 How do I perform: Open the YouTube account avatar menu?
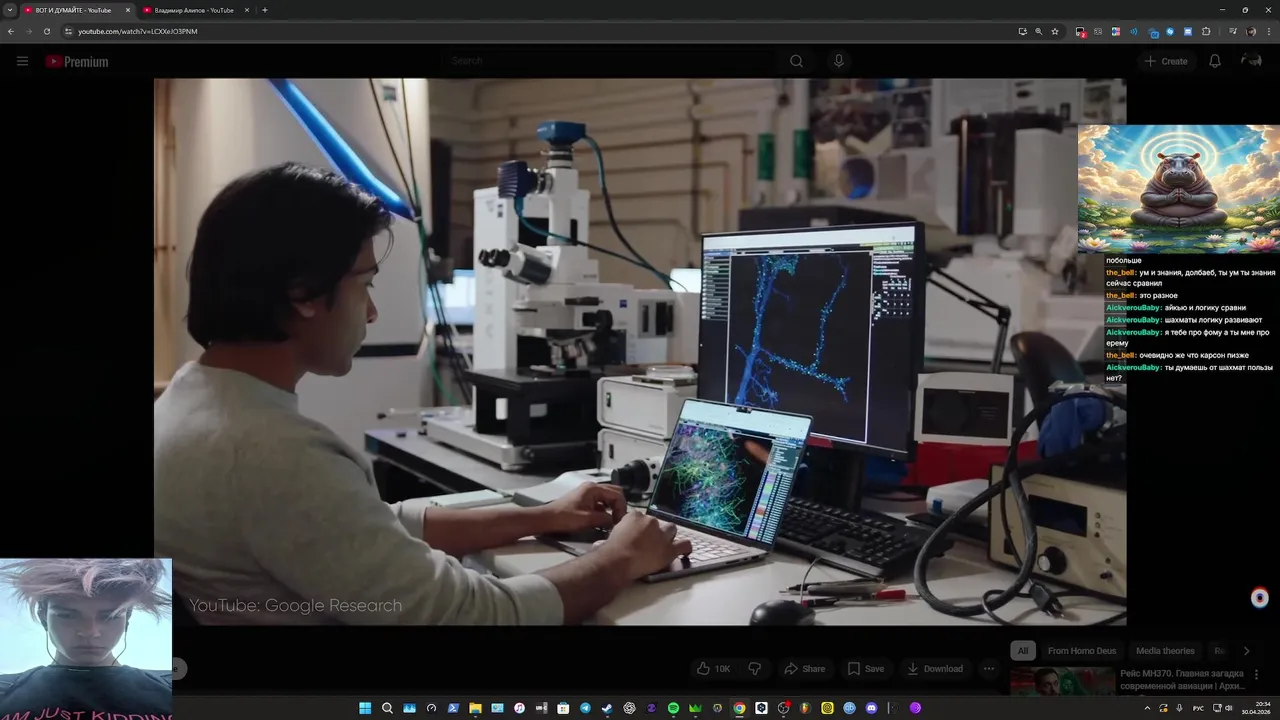pyautogui.click(x=1251, y=61)
